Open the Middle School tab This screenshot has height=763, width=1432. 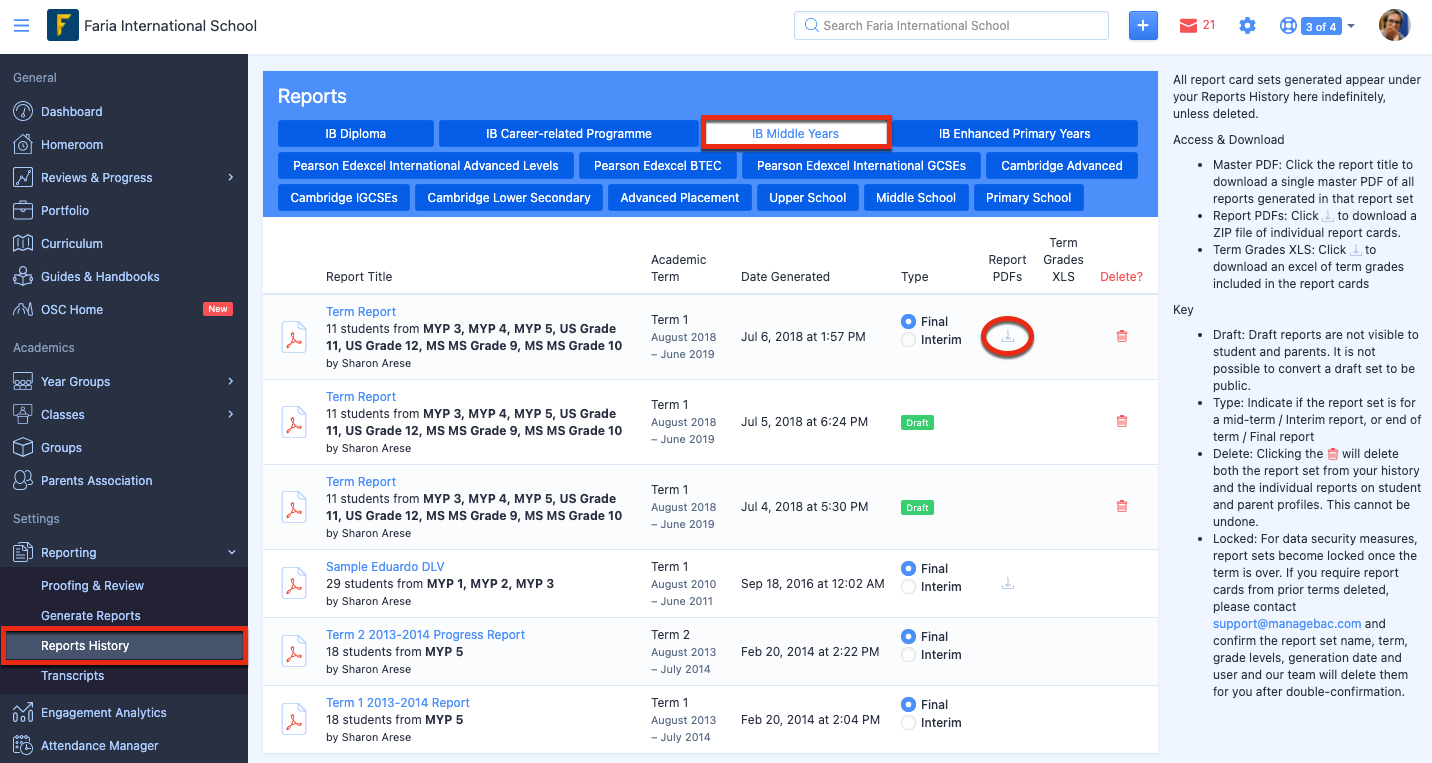tap(916, 197)
